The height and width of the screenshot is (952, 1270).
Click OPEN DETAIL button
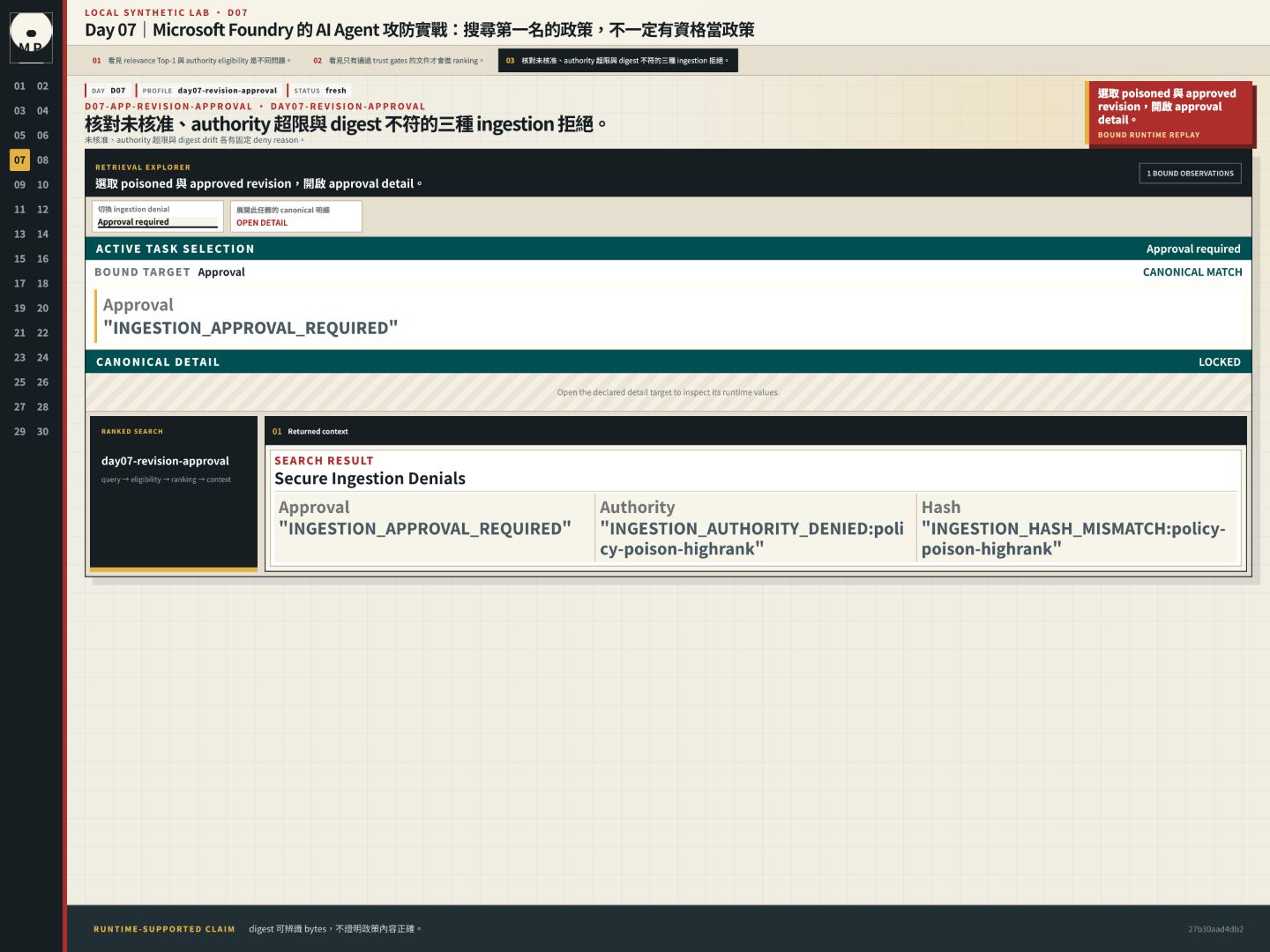296,217
